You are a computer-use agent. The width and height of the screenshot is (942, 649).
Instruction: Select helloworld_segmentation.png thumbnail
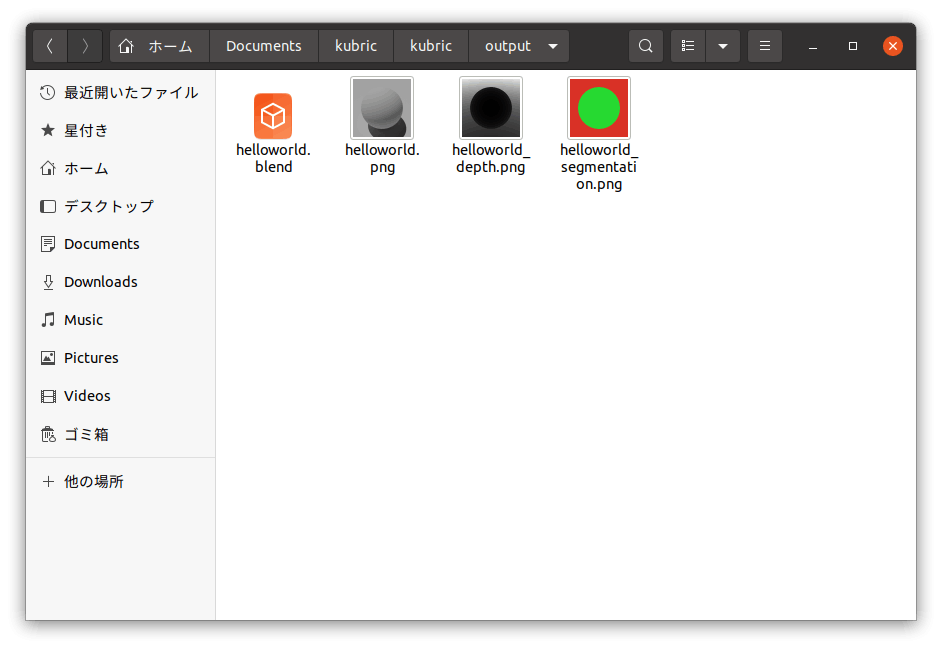pyautogui.click(x=599, y=108)
